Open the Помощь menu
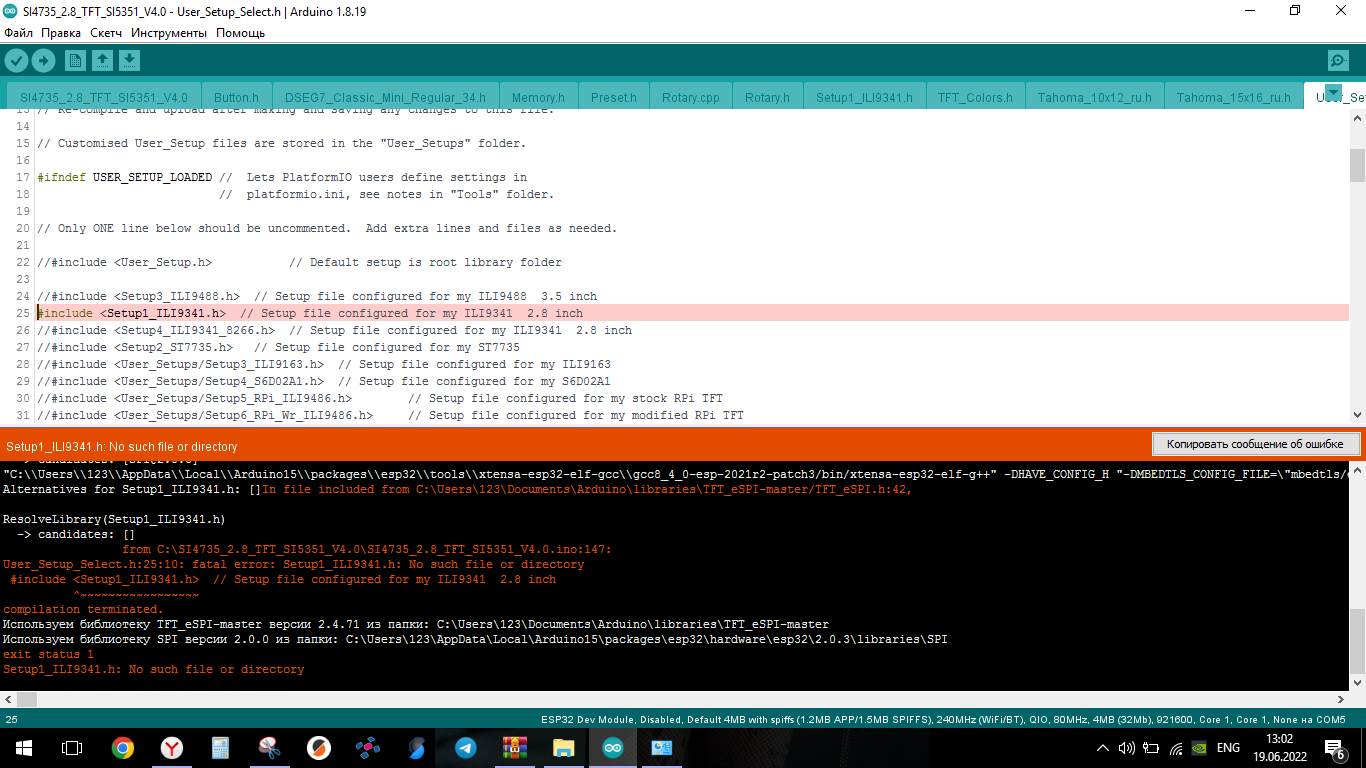This screenshot has height=768, width=1366. [241, 33]
